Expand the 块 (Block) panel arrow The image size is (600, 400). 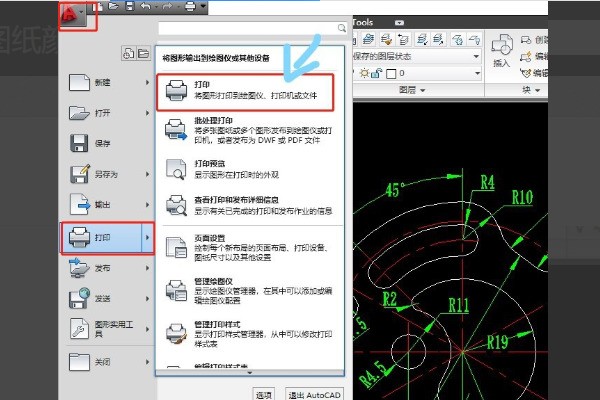coord(535,89)
